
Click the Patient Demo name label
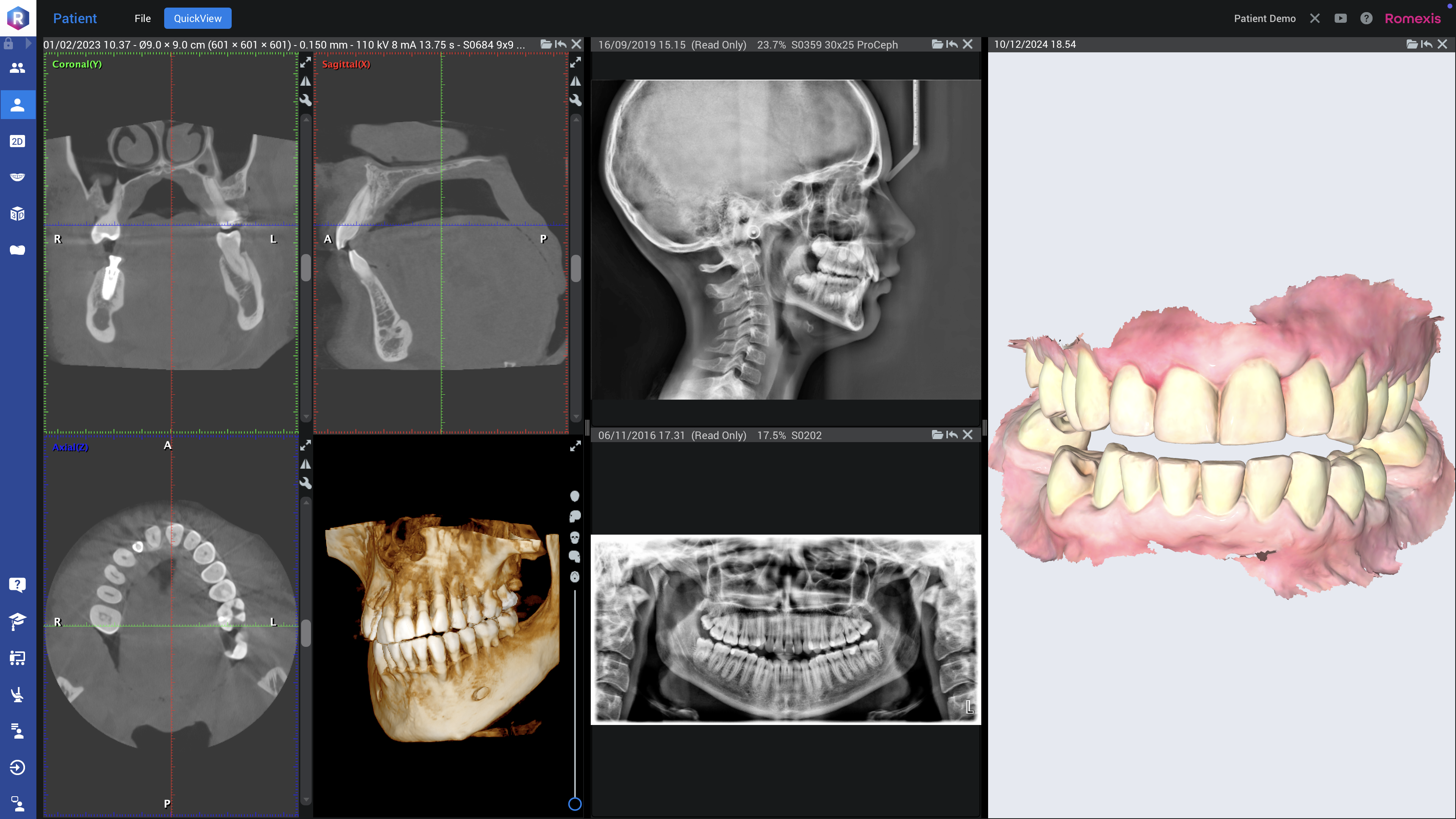[x=1265, y=18]
